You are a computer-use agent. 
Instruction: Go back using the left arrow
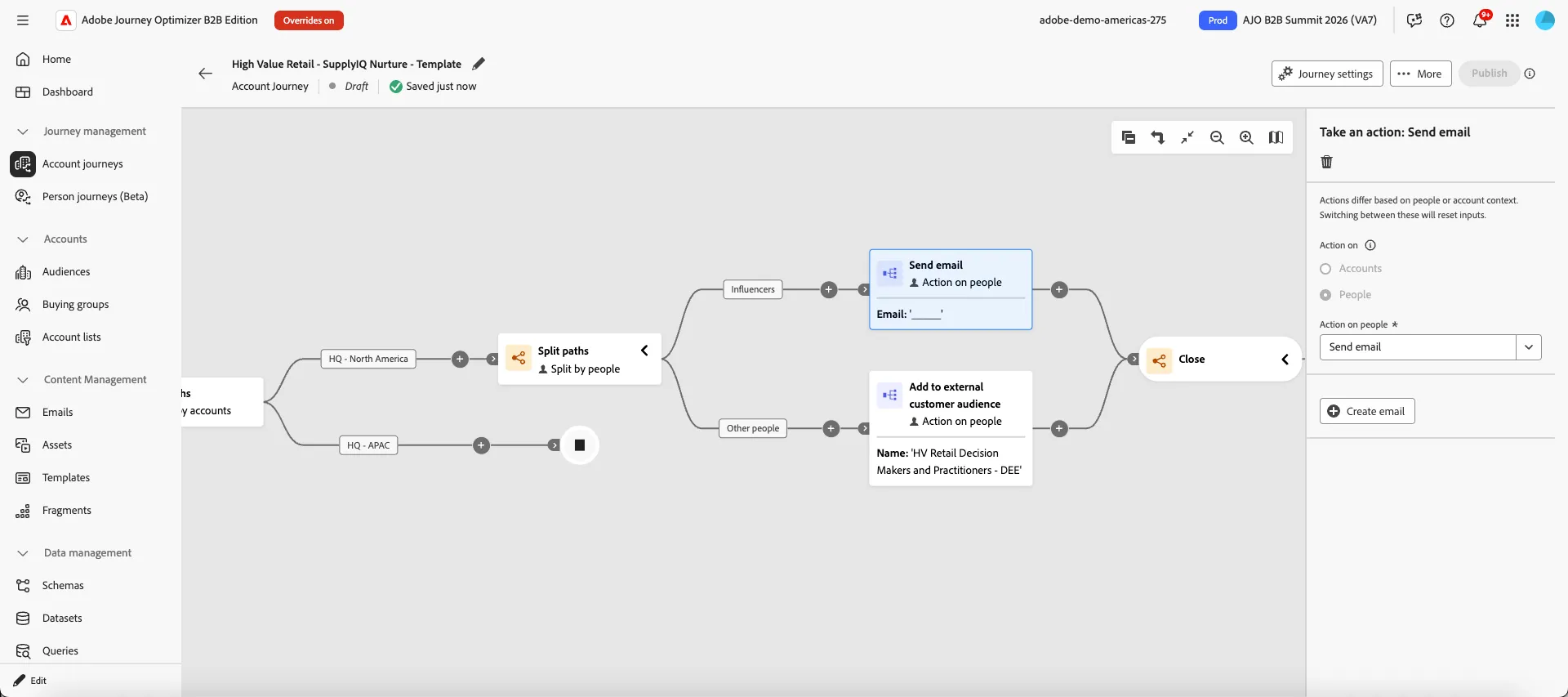(x=205, y=74)
